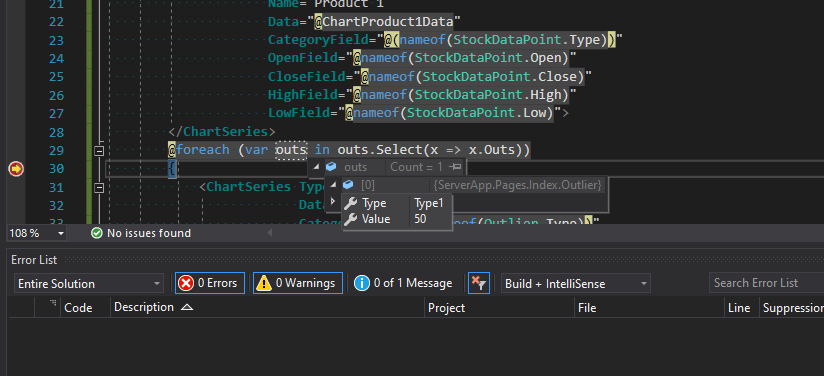This screenshot has width=824, height=376.
Task: Click the horizontal scrollbar left arrow
Action: click(270, 232)
